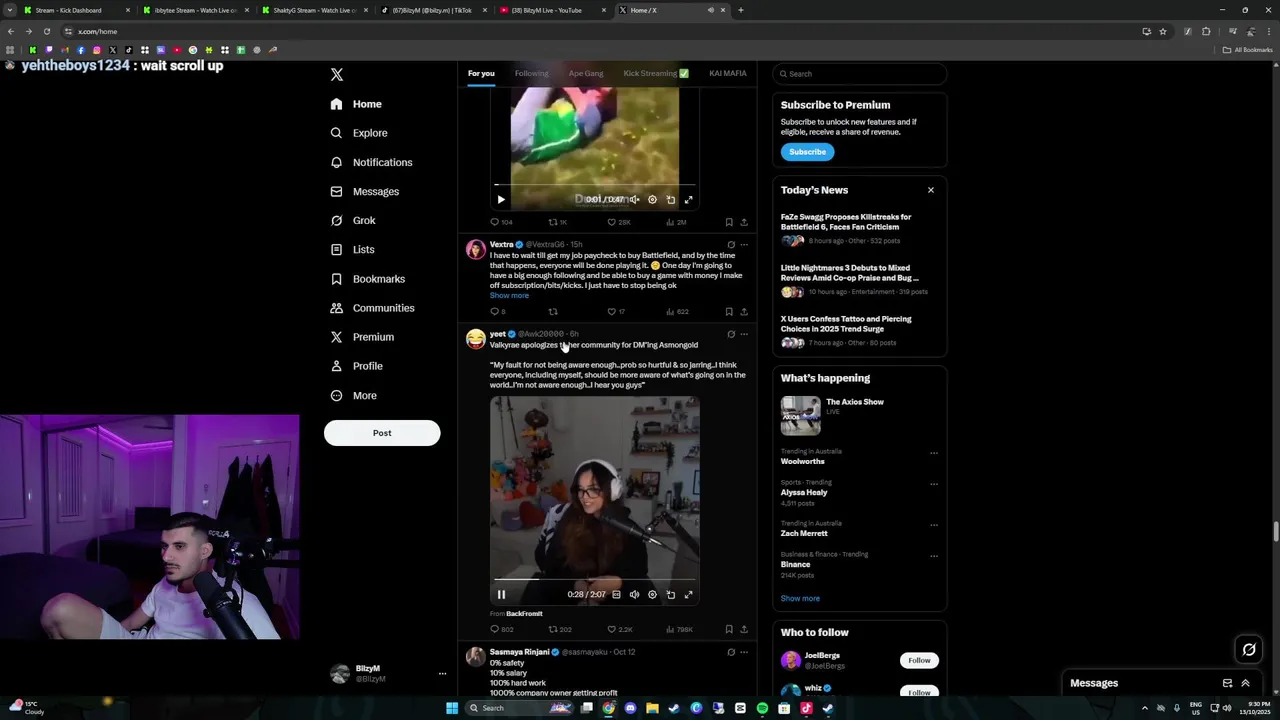Click the Post button
The image size is (1280, 720).
pos(382,433)
